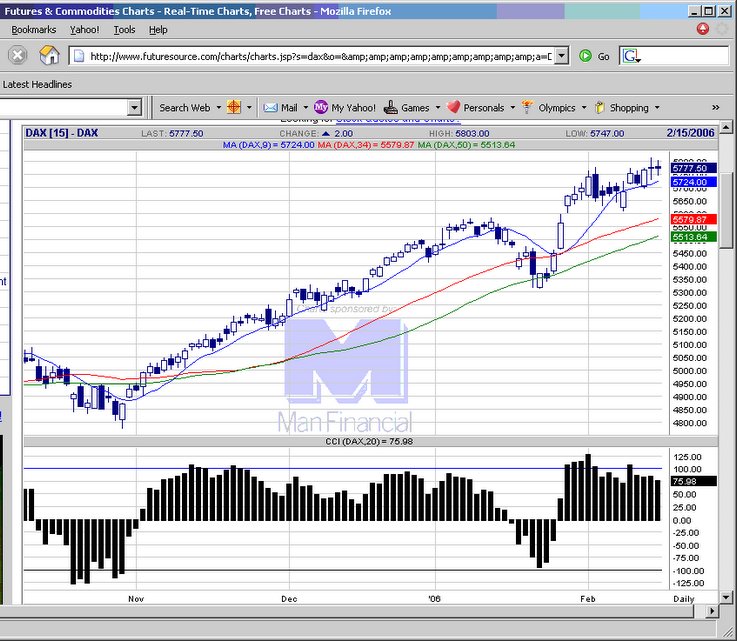This screenshot has height=641, width=737.
Task: Click the MA (DAX,50) = 5513.64 legend
Action: [466, 145]
